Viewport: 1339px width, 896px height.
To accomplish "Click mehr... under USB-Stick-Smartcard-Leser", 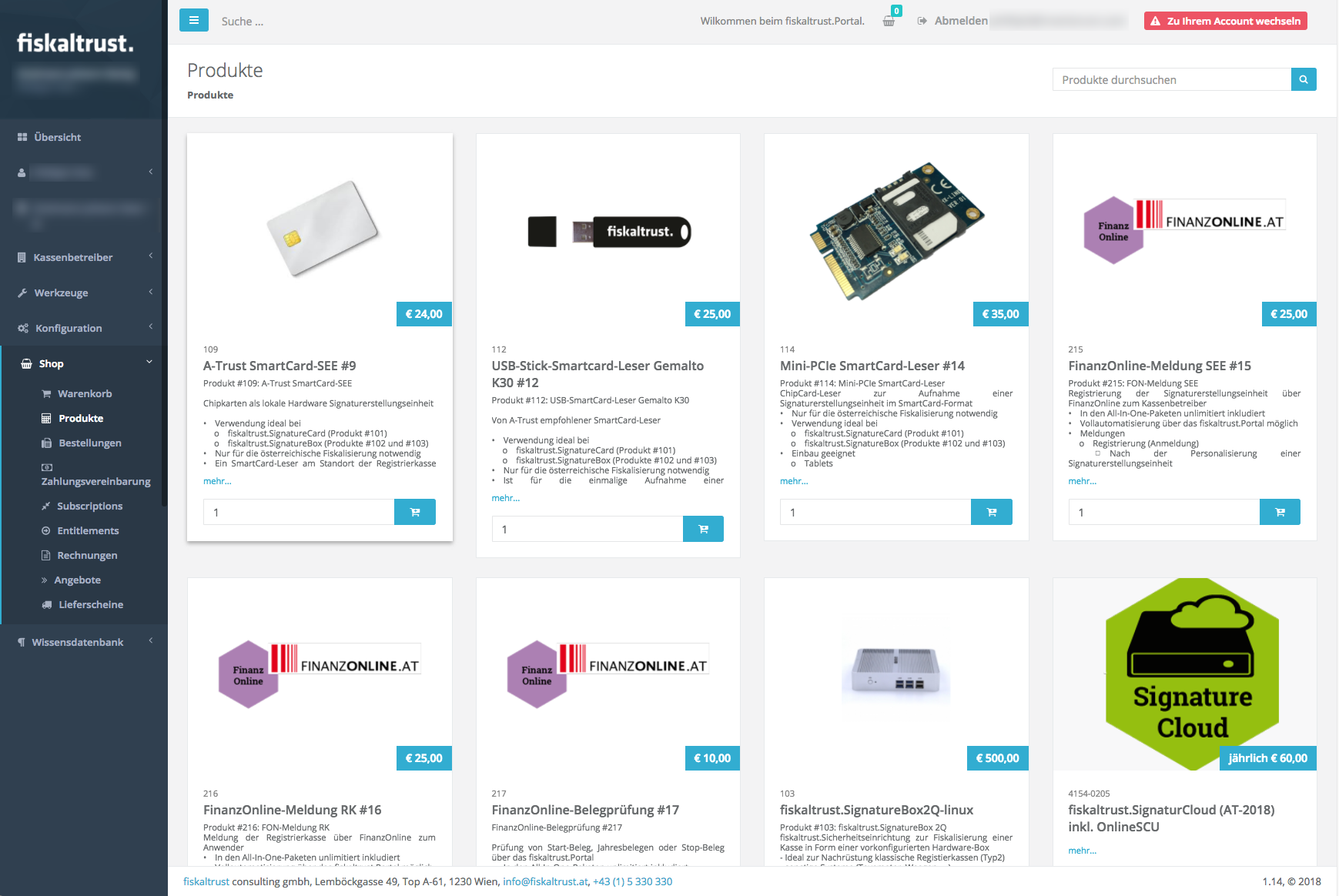I will [x=506, y=498].
